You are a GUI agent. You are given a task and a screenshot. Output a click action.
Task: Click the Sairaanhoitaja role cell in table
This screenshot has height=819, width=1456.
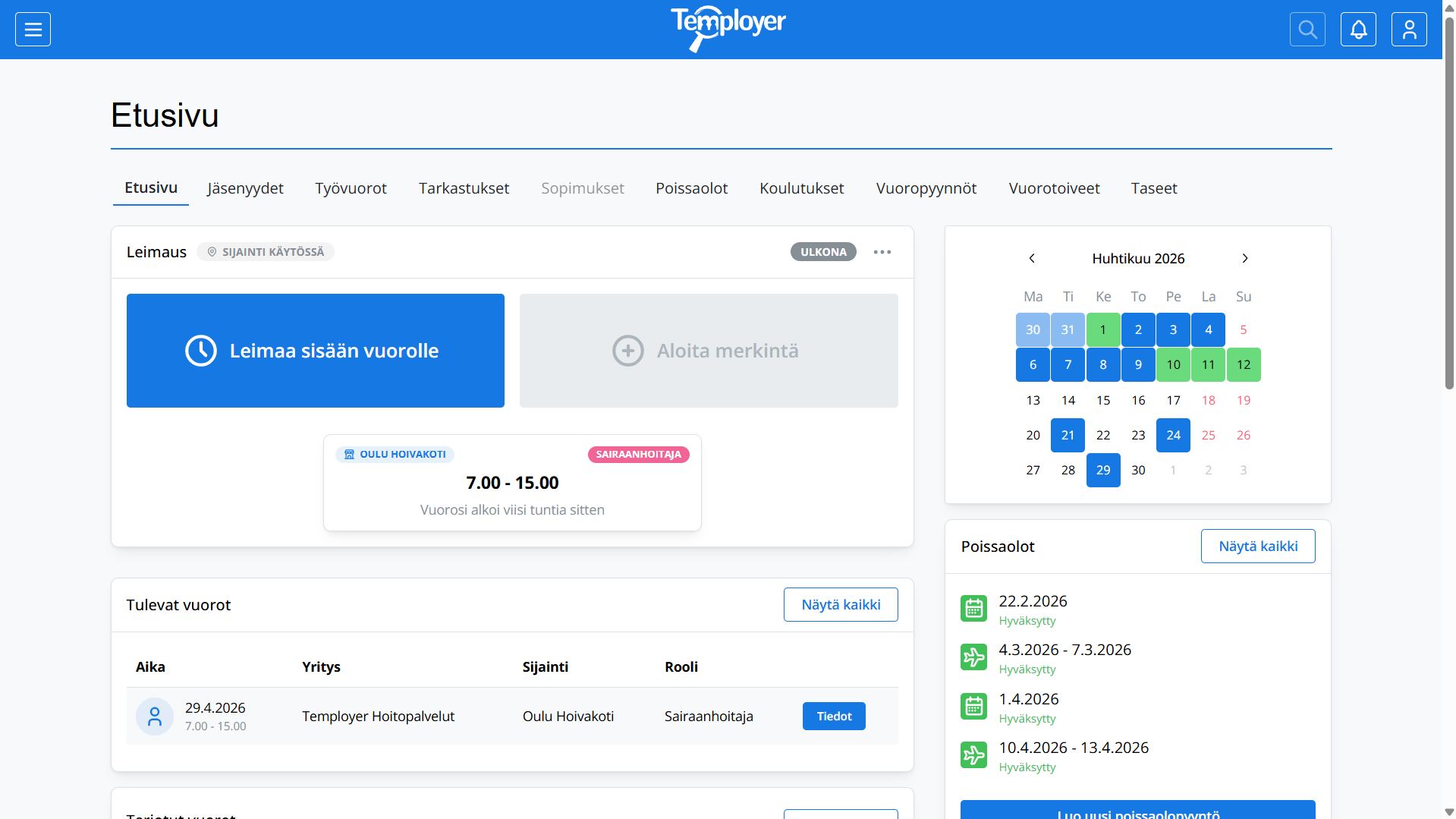(x=709, y=717)
